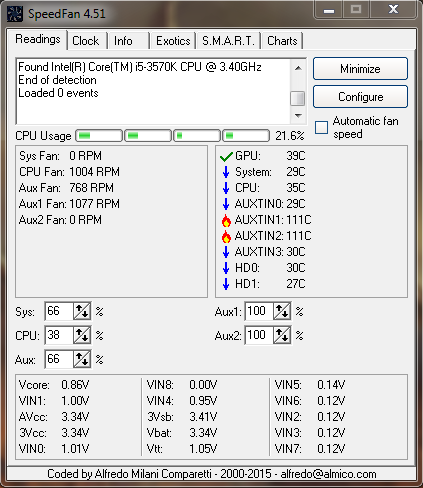Click the VIN5 0.14V reading
Viewport: 423px width, 488px height.
[x=310, y=385]
